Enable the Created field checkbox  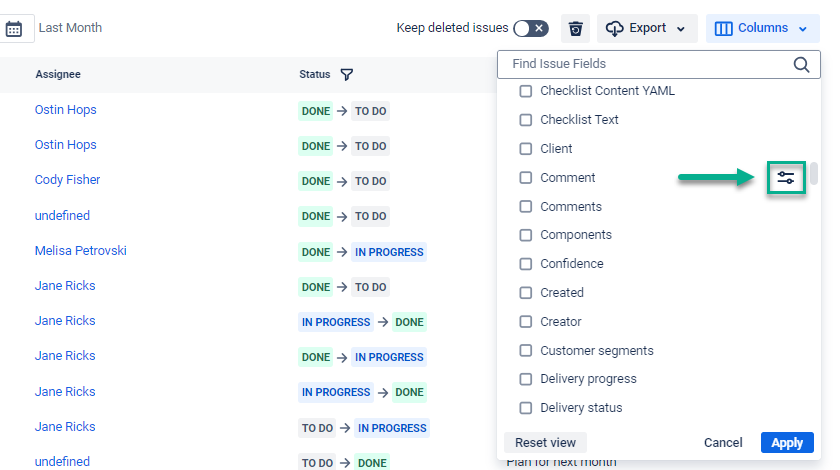point(526,293)
